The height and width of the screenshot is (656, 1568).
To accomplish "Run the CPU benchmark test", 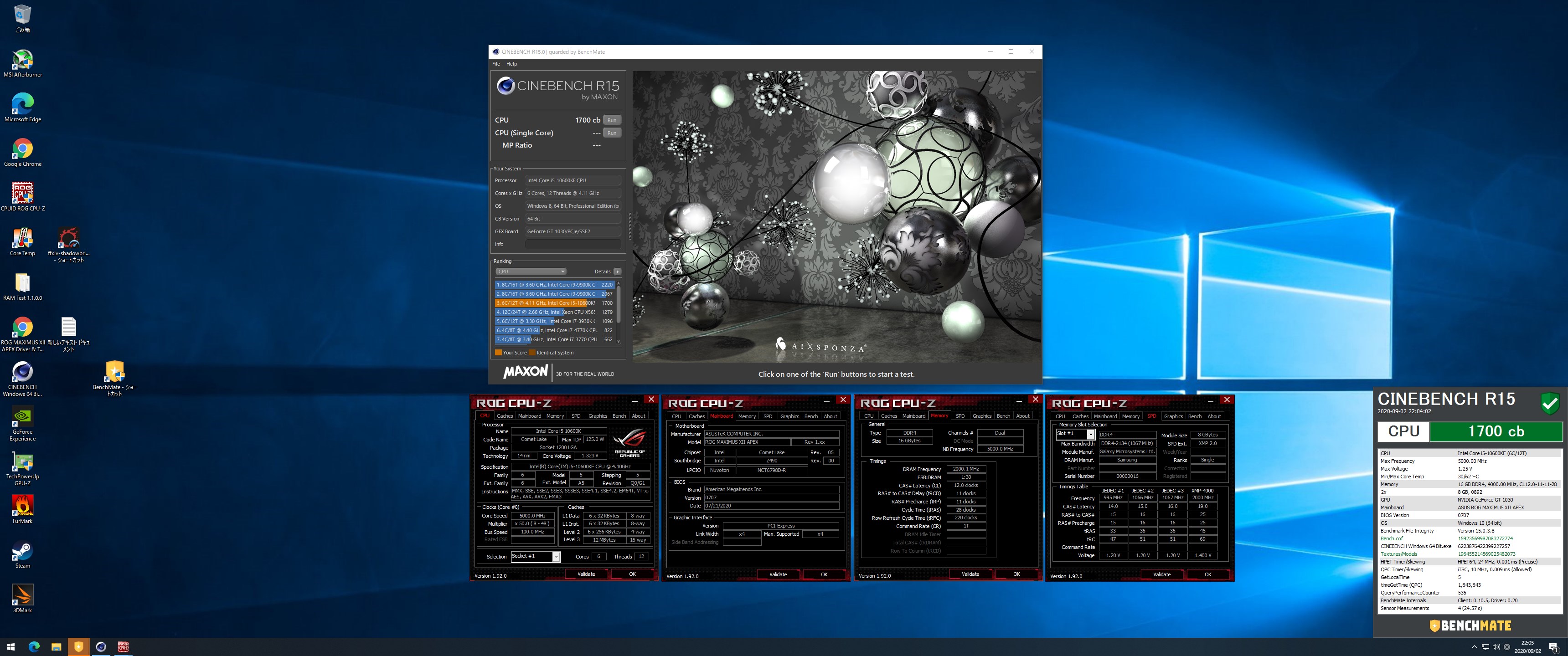I will click(x=612, y=120).
